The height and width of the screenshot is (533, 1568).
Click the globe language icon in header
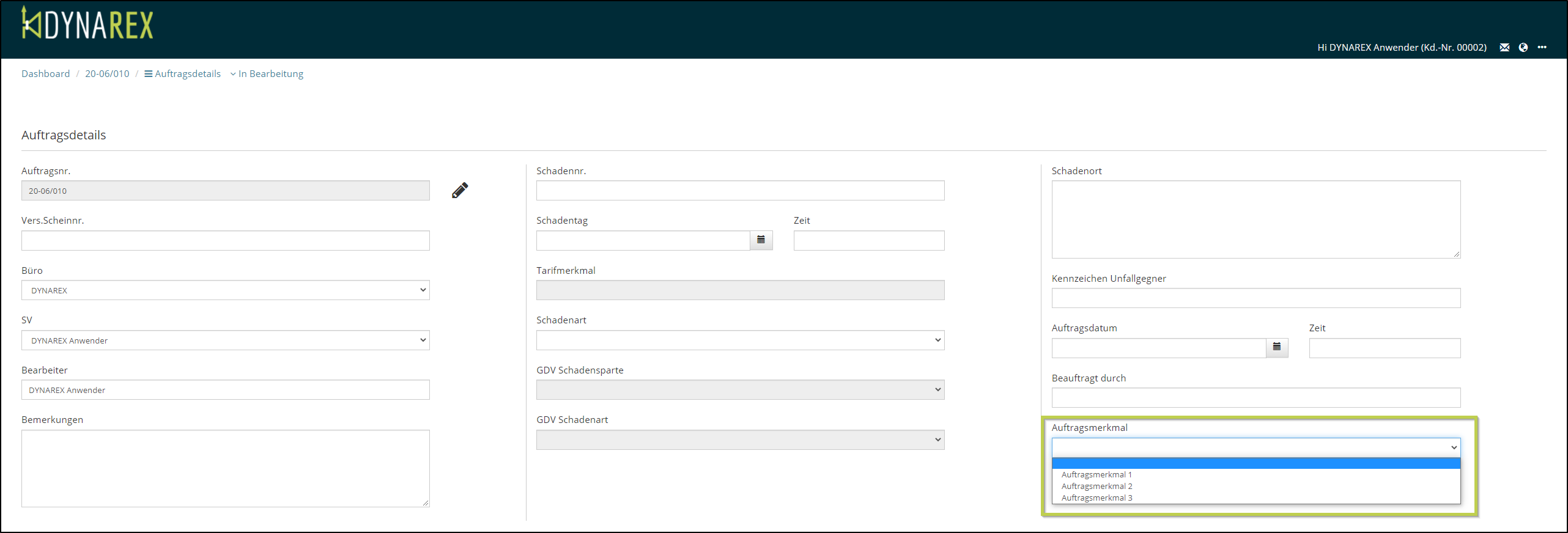pos(1523,48)
